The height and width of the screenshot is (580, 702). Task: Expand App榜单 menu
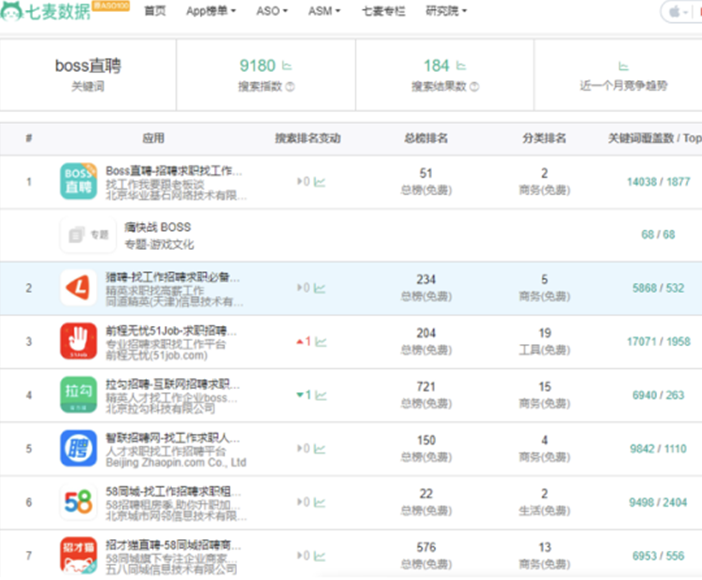coord(211,11)
